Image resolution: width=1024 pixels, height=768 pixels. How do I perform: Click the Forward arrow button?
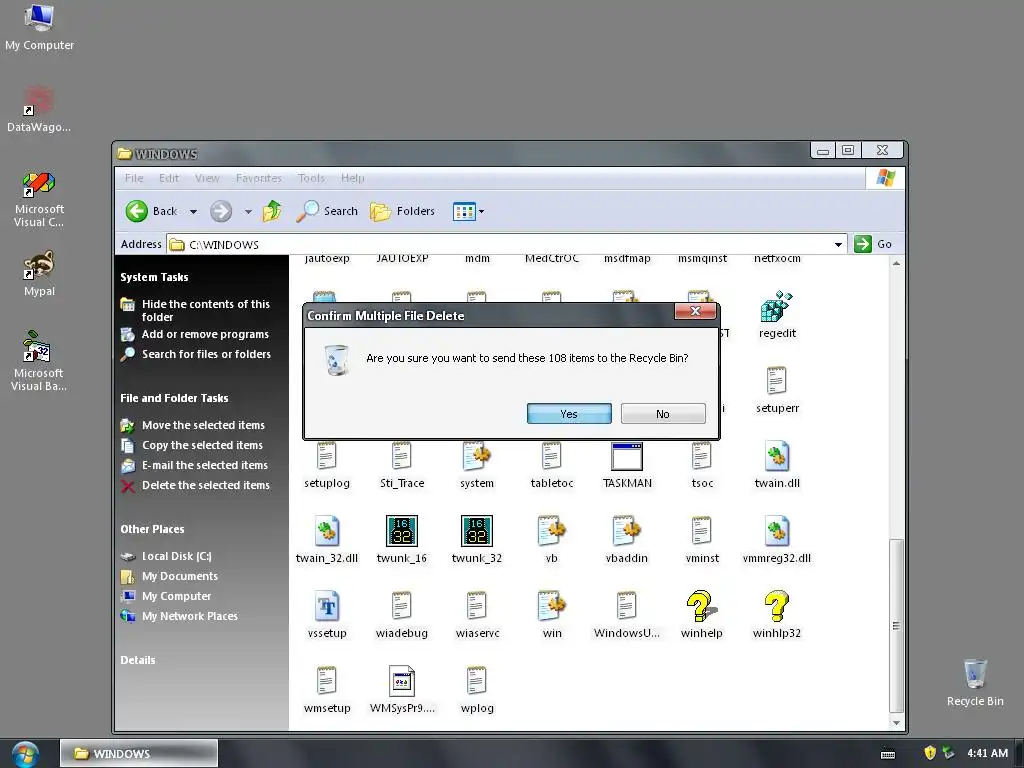(x=221, y=211)
